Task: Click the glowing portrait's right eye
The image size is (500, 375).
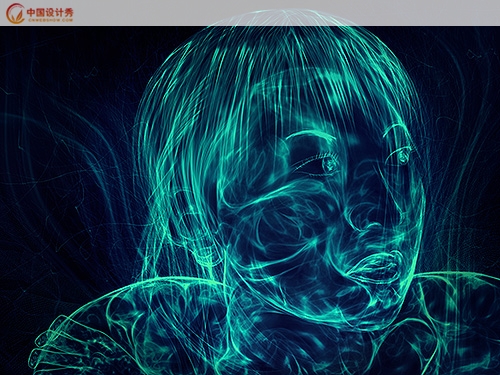Action: [x=403, y=156]
